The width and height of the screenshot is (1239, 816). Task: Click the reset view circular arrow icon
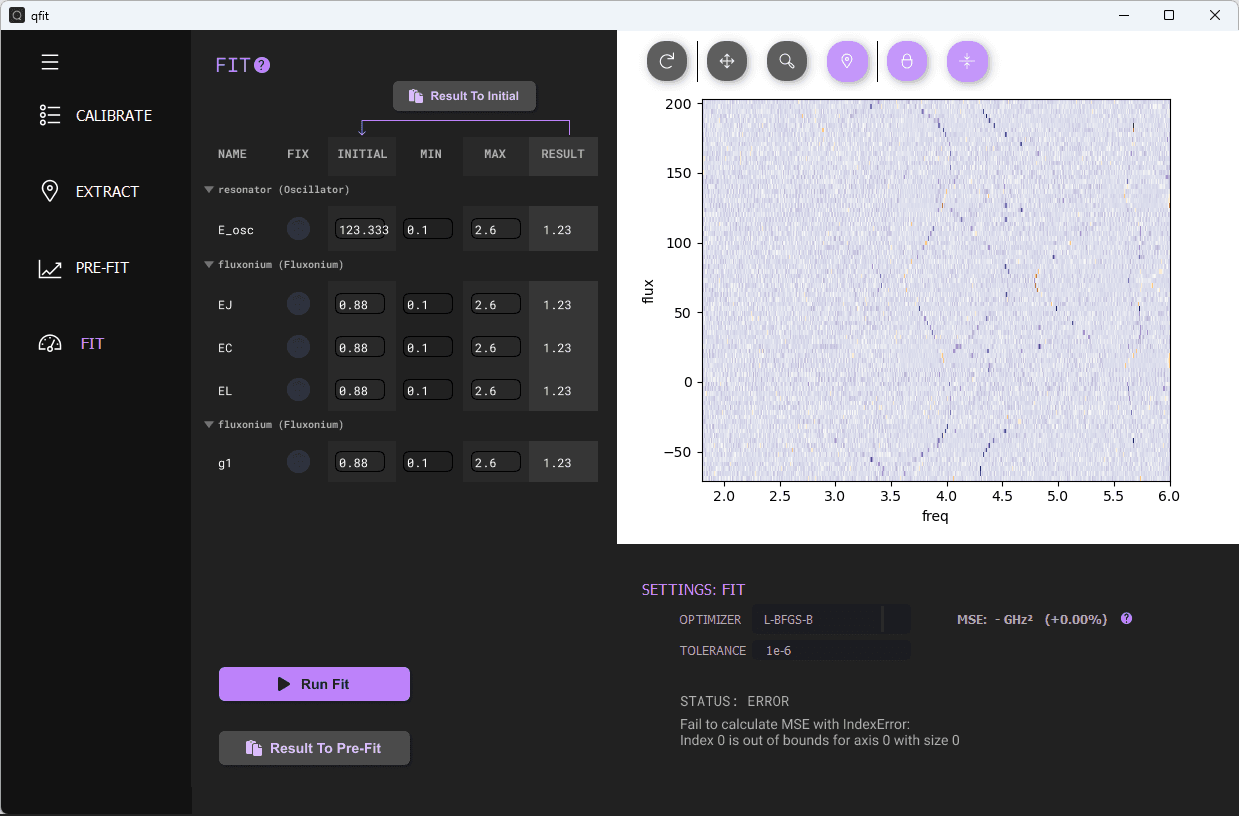[667, 62]
